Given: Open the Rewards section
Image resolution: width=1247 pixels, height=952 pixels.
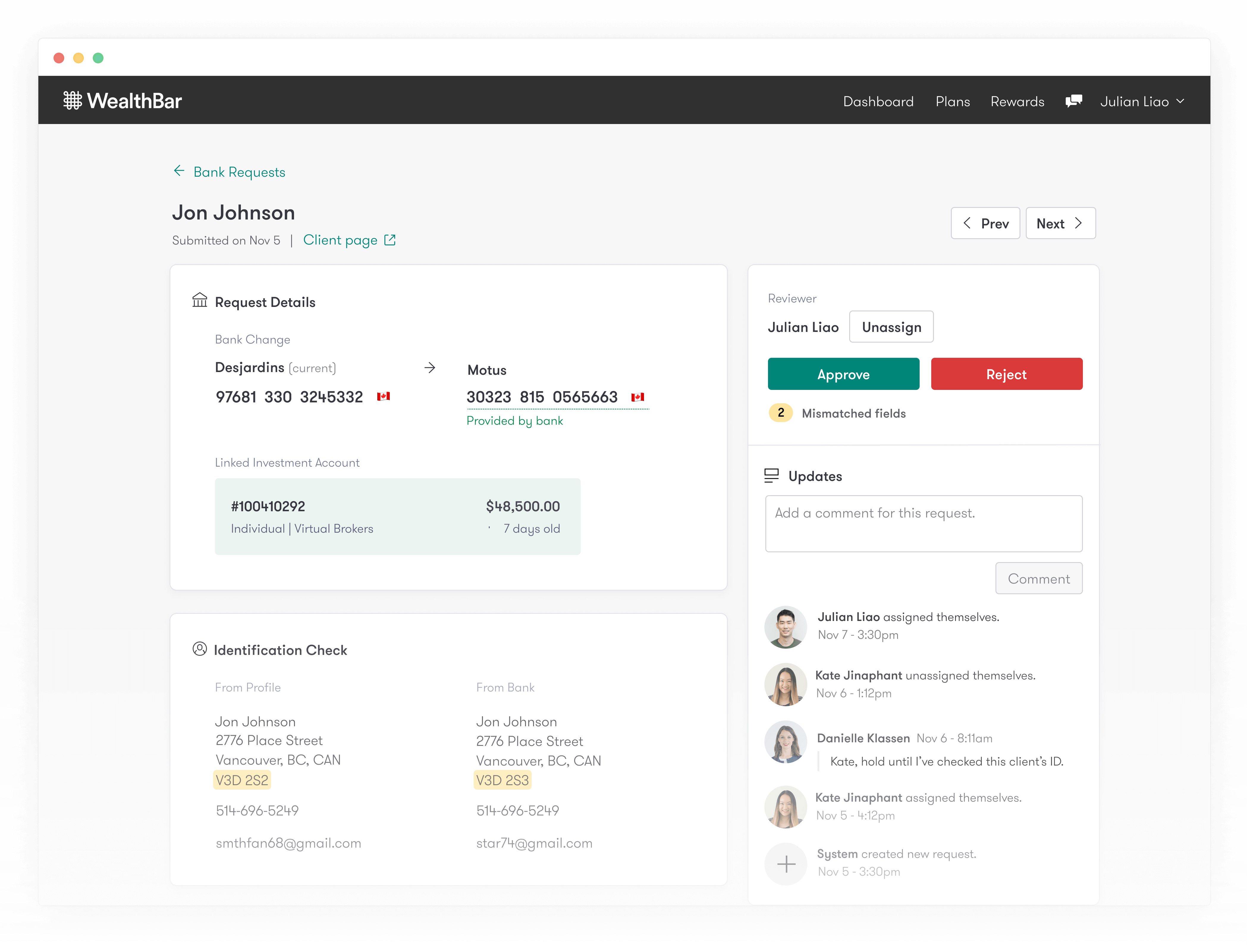Looking at the screenshot, I should click(x=1017, y=101).
